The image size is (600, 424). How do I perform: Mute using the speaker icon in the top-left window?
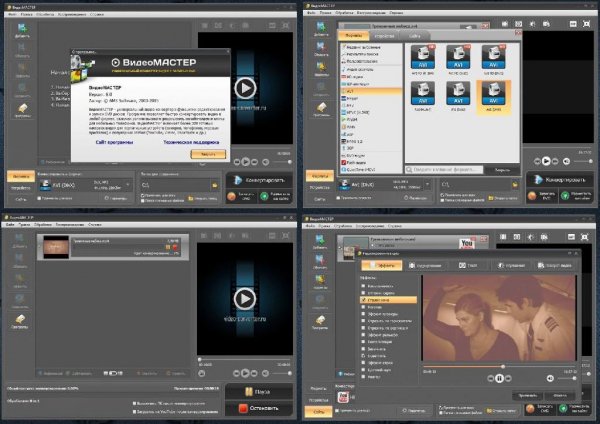pos(266,162)
